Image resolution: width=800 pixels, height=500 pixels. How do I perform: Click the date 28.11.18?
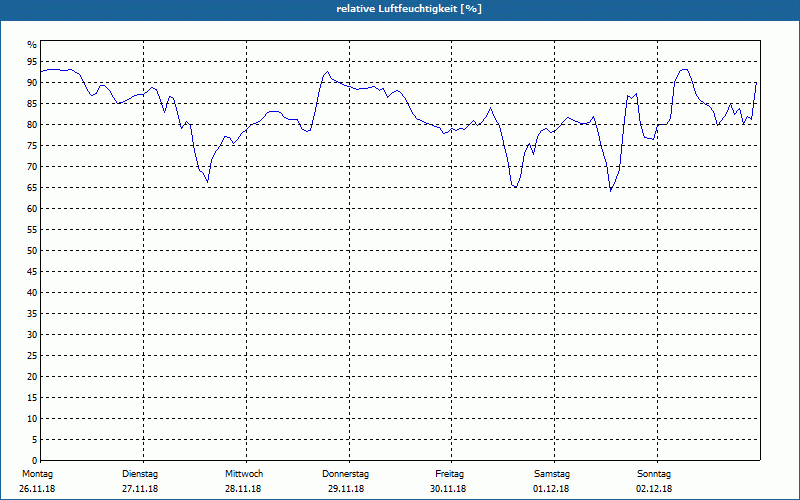click(x=243, y=489)
